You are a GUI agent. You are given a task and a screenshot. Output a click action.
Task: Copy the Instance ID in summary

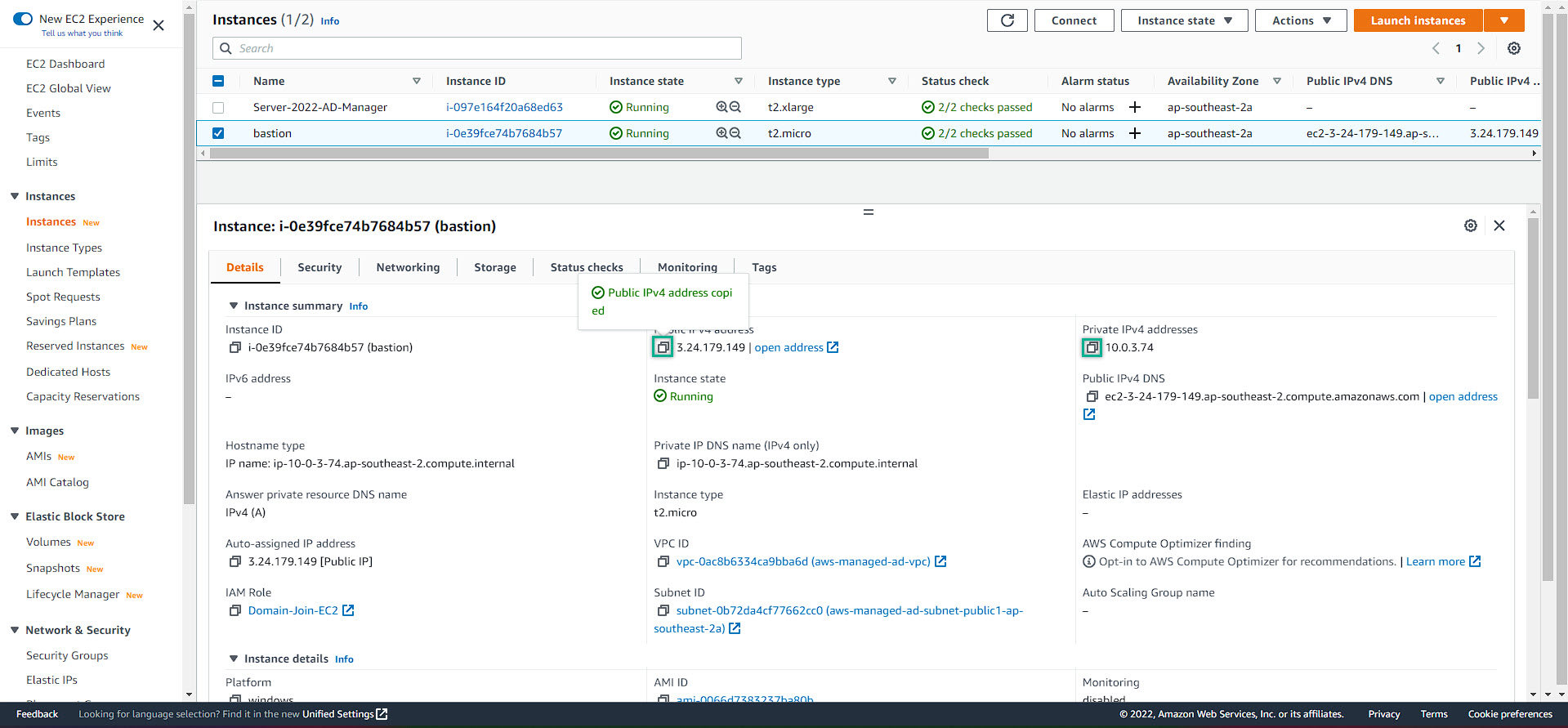[x=235, y=347]
